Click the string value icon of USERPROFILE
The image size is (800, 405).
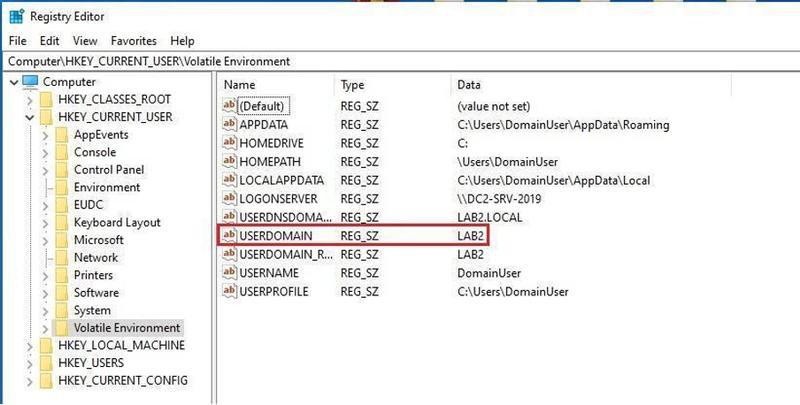tap(230, 291)
